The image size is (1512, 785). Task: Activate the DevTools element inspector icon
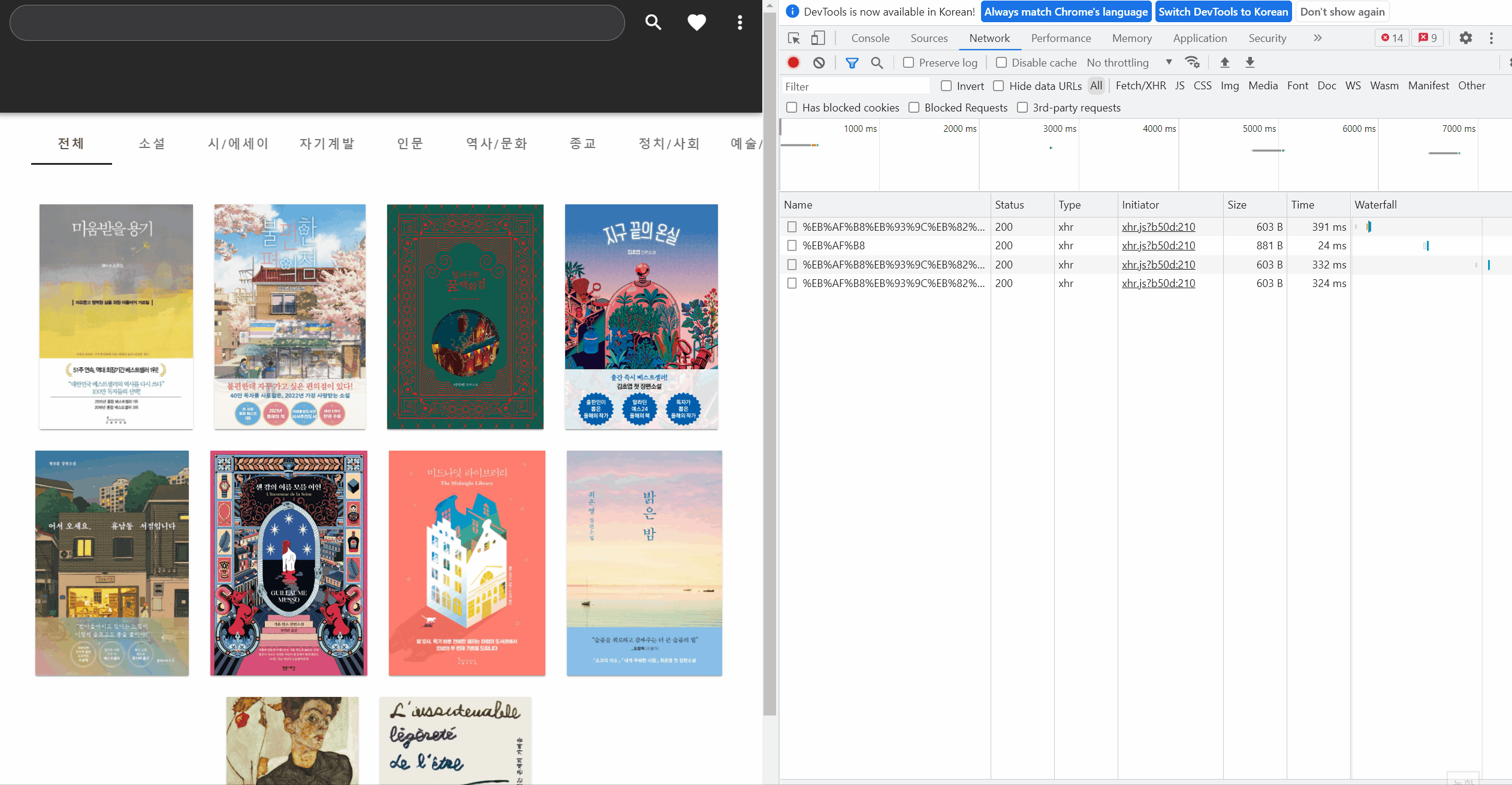coord(794,38)
